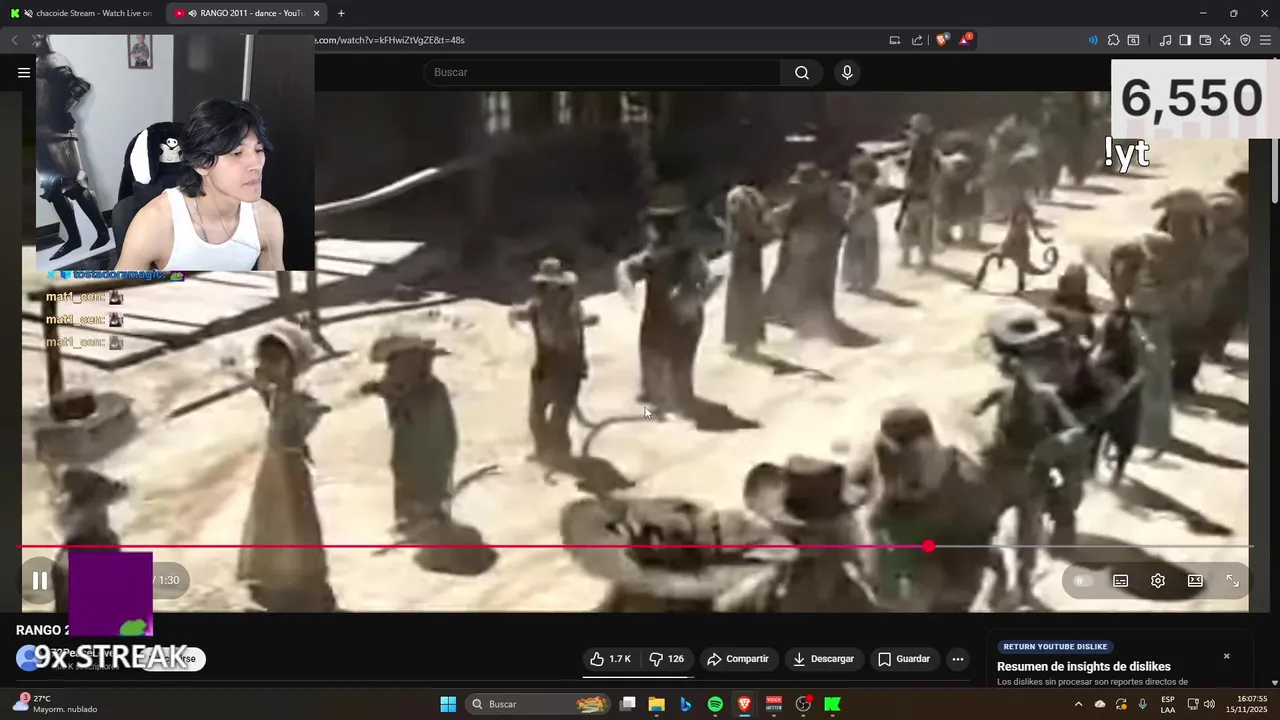Click the Windows taskbar Buscar search box
The height and width of the screenshot is (720, 1280).
(x=540, y=704)
